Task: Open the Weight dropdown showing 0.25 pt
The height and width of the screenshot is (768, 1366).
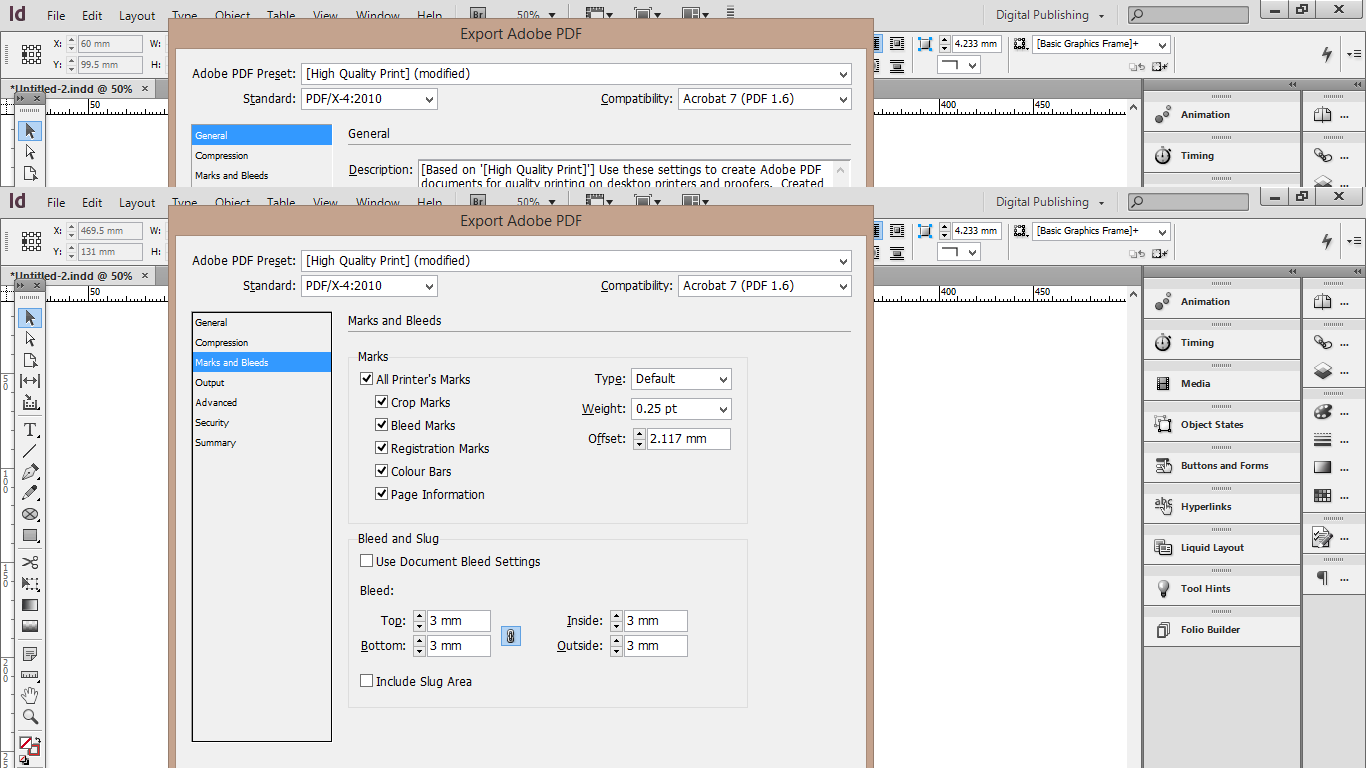Action: pos(681,409)
